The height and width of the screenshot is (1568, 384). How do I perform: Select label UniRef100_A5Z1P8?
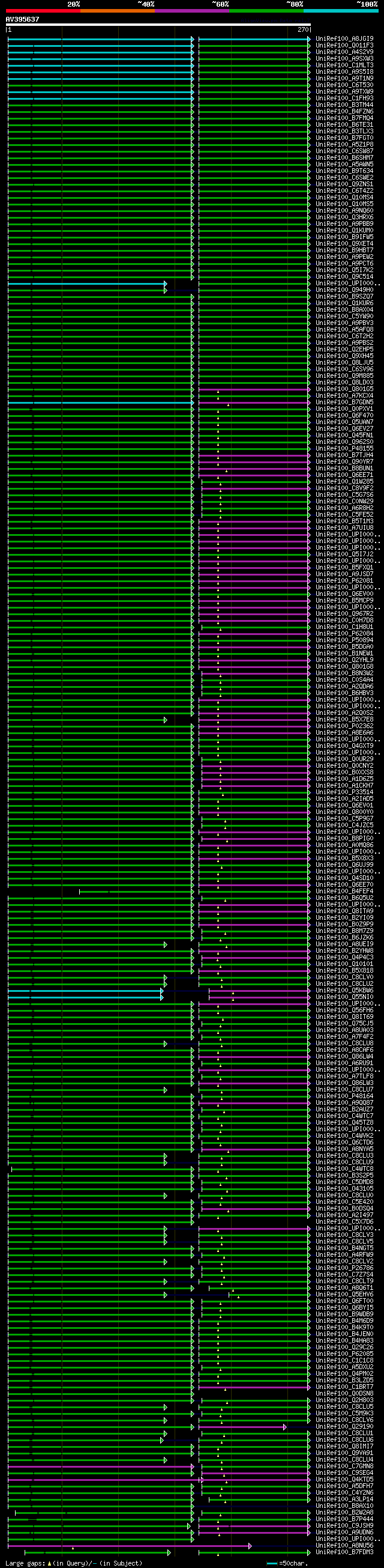pos(344,144)
